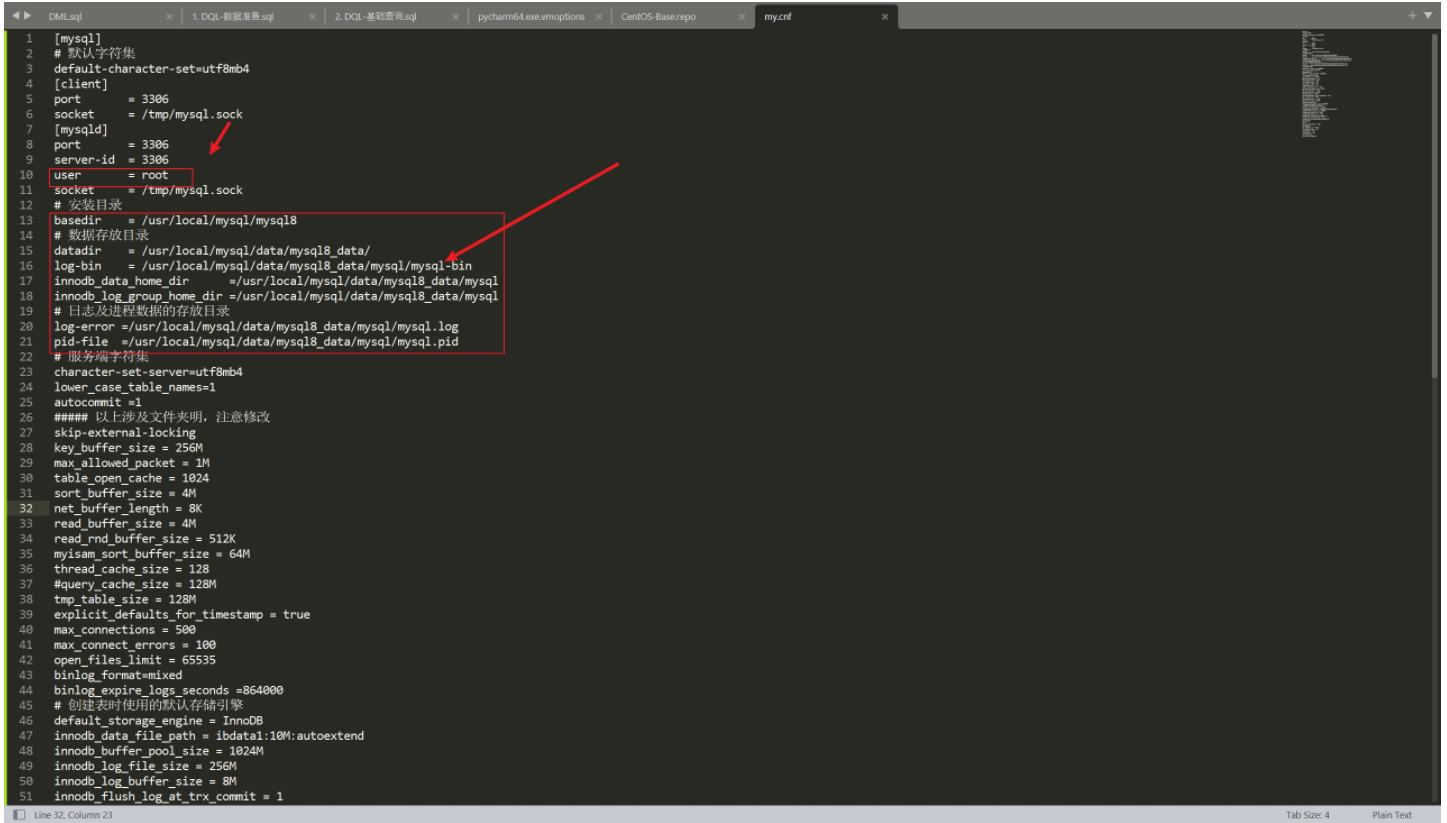Click the explicit_defaults_for_timestamp = true line
Viewport: 1447px width, 823px height.
click(182, 614)
